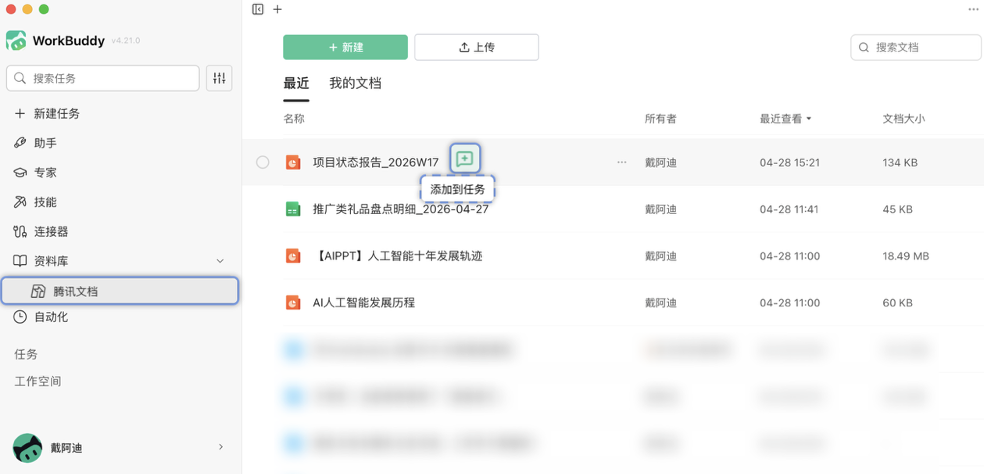Open the 自动化 automation page
Viewport: 984px width, 474px height.
51,317
